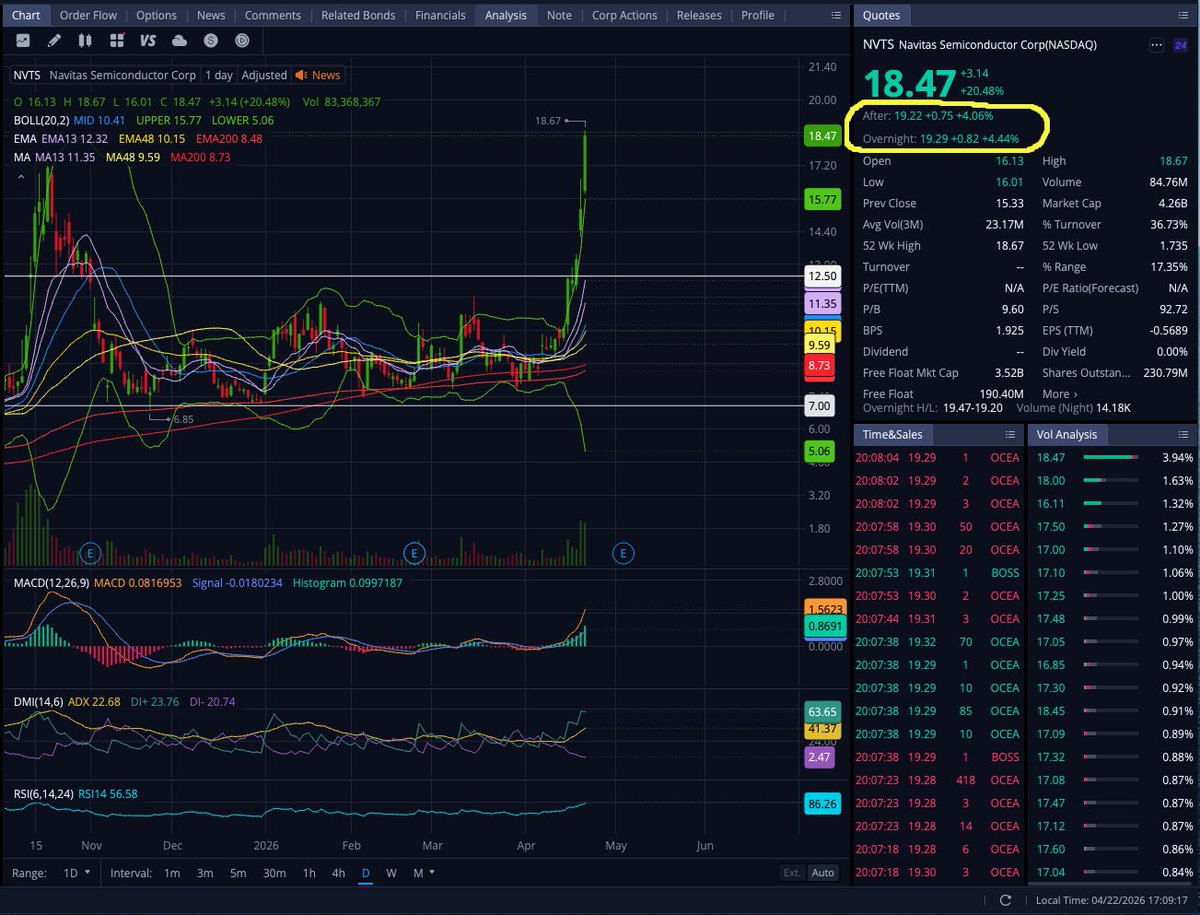Click the earnings E marker near November
The width and height of the screenshot is (1200, 915).
pyautogui.click(x=90, y=552)
